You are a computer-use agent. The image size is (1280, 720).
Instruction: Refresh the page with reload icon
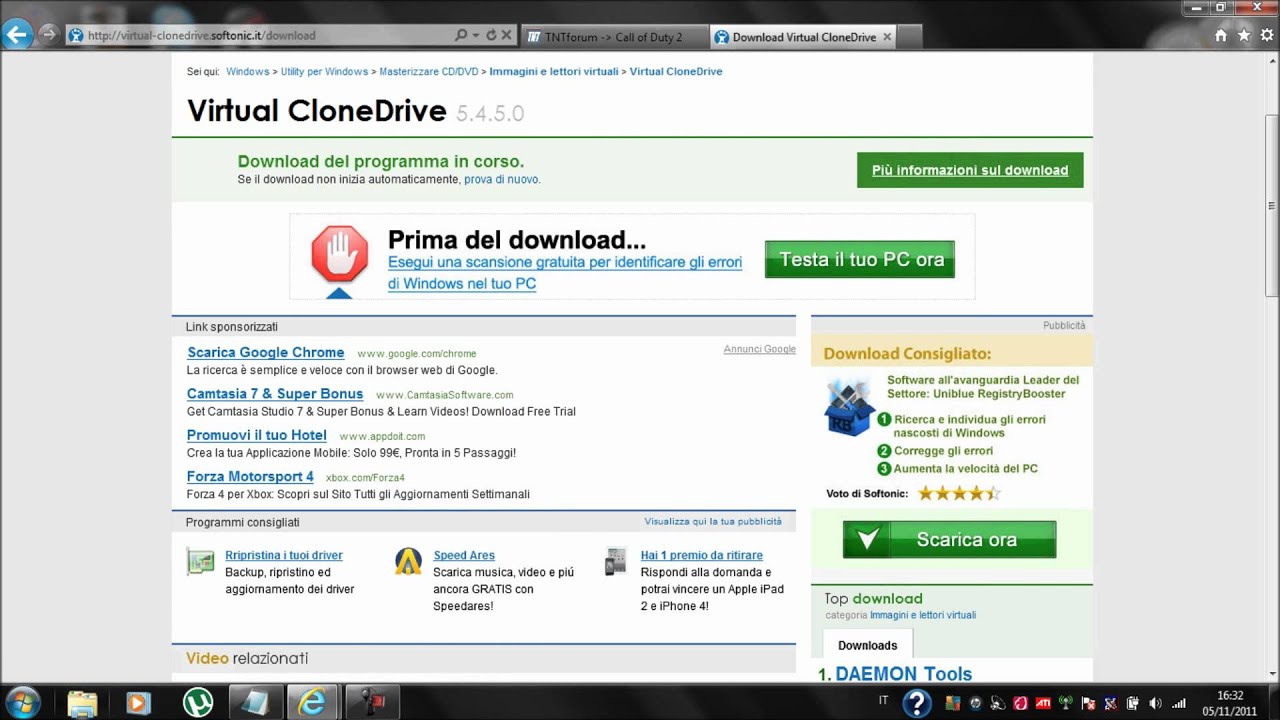coord(491,35)
